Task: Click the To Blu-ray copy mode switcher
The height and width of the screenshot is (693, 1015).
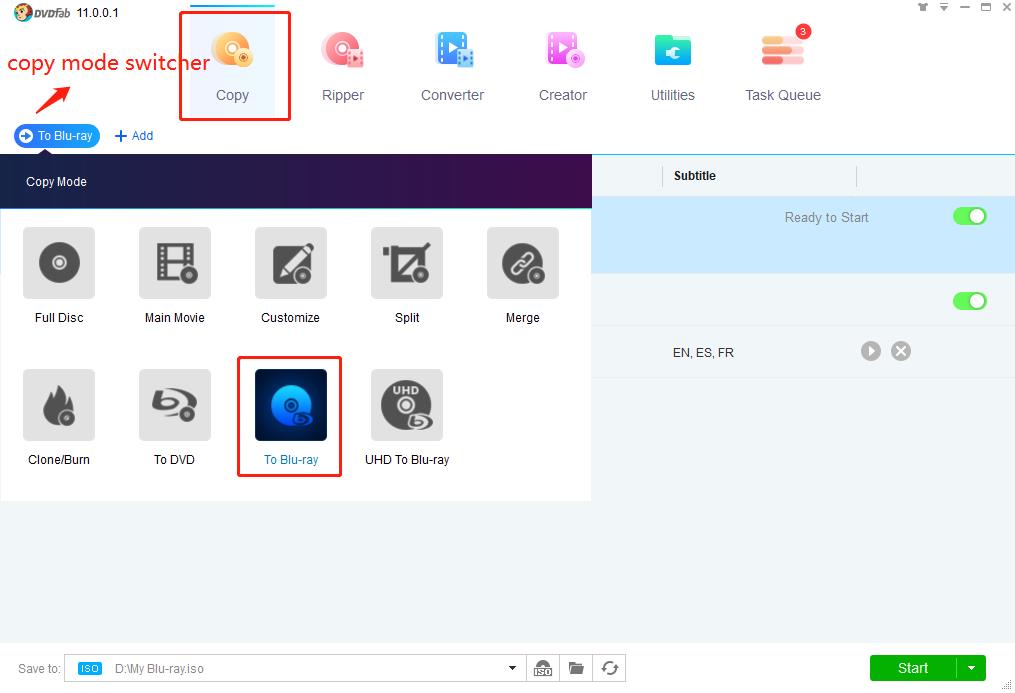Action: pyautogui.click(x=57, y=136)
